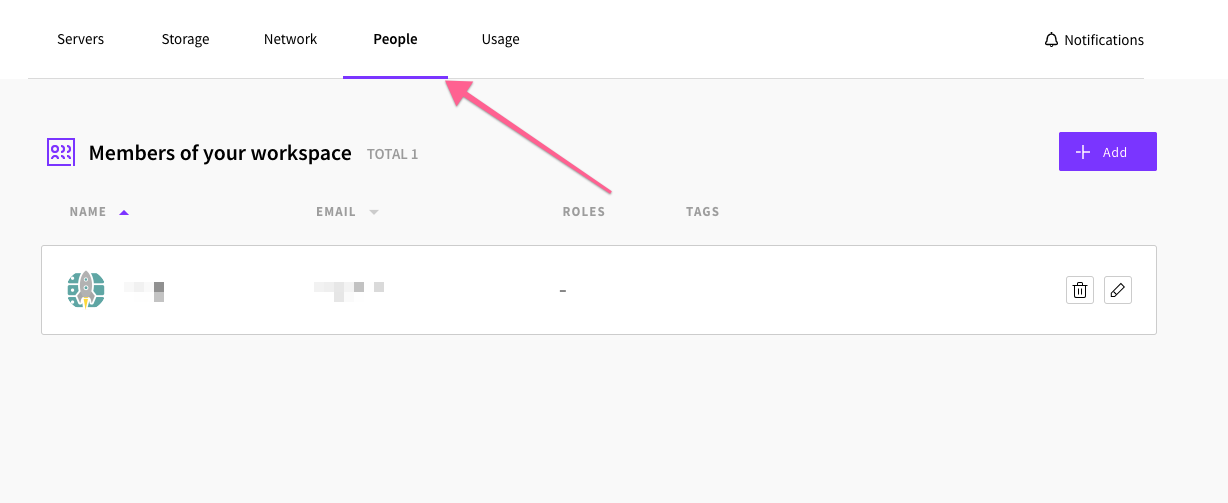Screen dimensions: 1228x503
Task: Delete the member using the trash icon
Action: point(1080,290)
